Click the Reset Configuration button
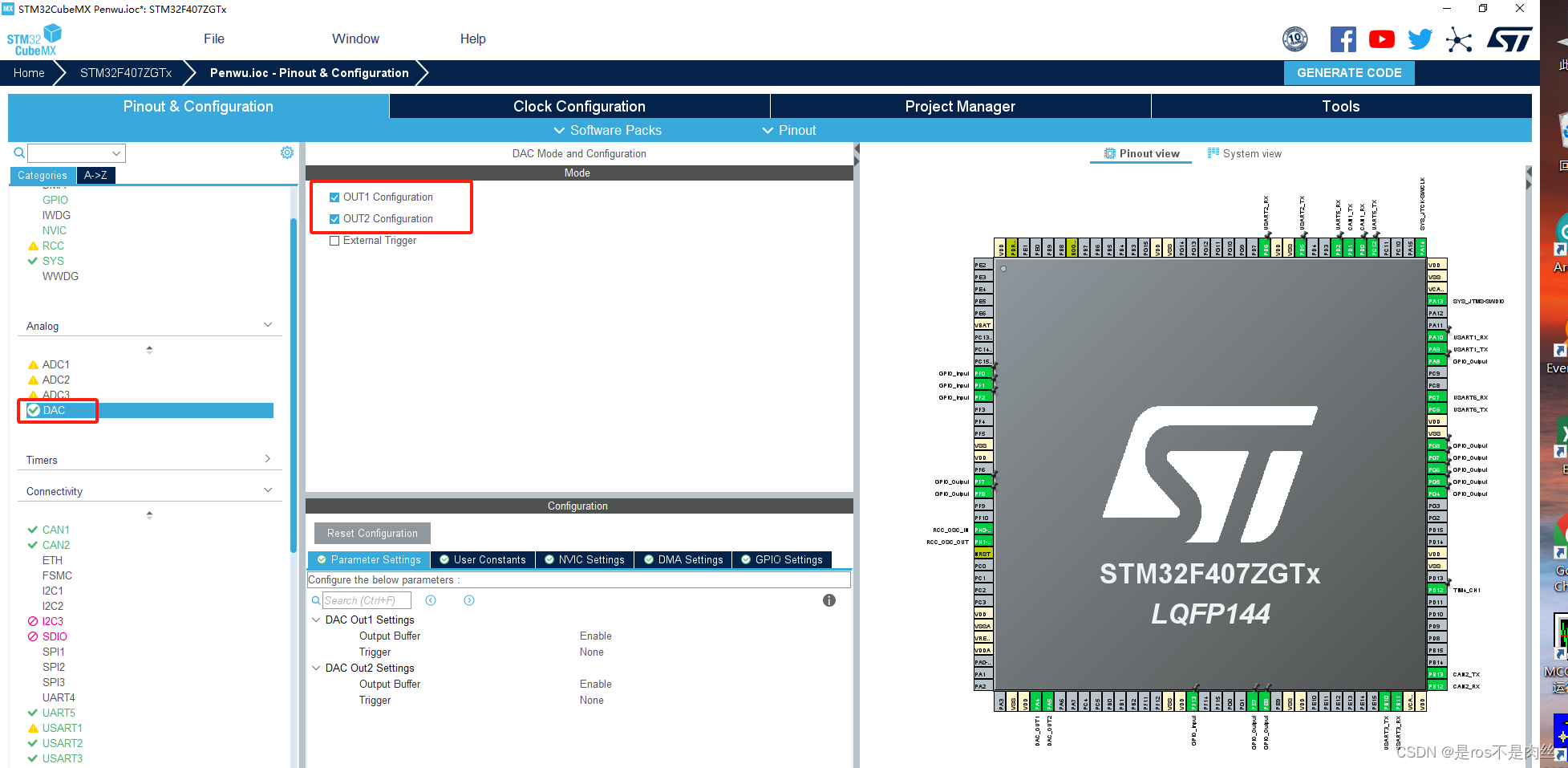 pyautogui.click(x=372, y=533)
